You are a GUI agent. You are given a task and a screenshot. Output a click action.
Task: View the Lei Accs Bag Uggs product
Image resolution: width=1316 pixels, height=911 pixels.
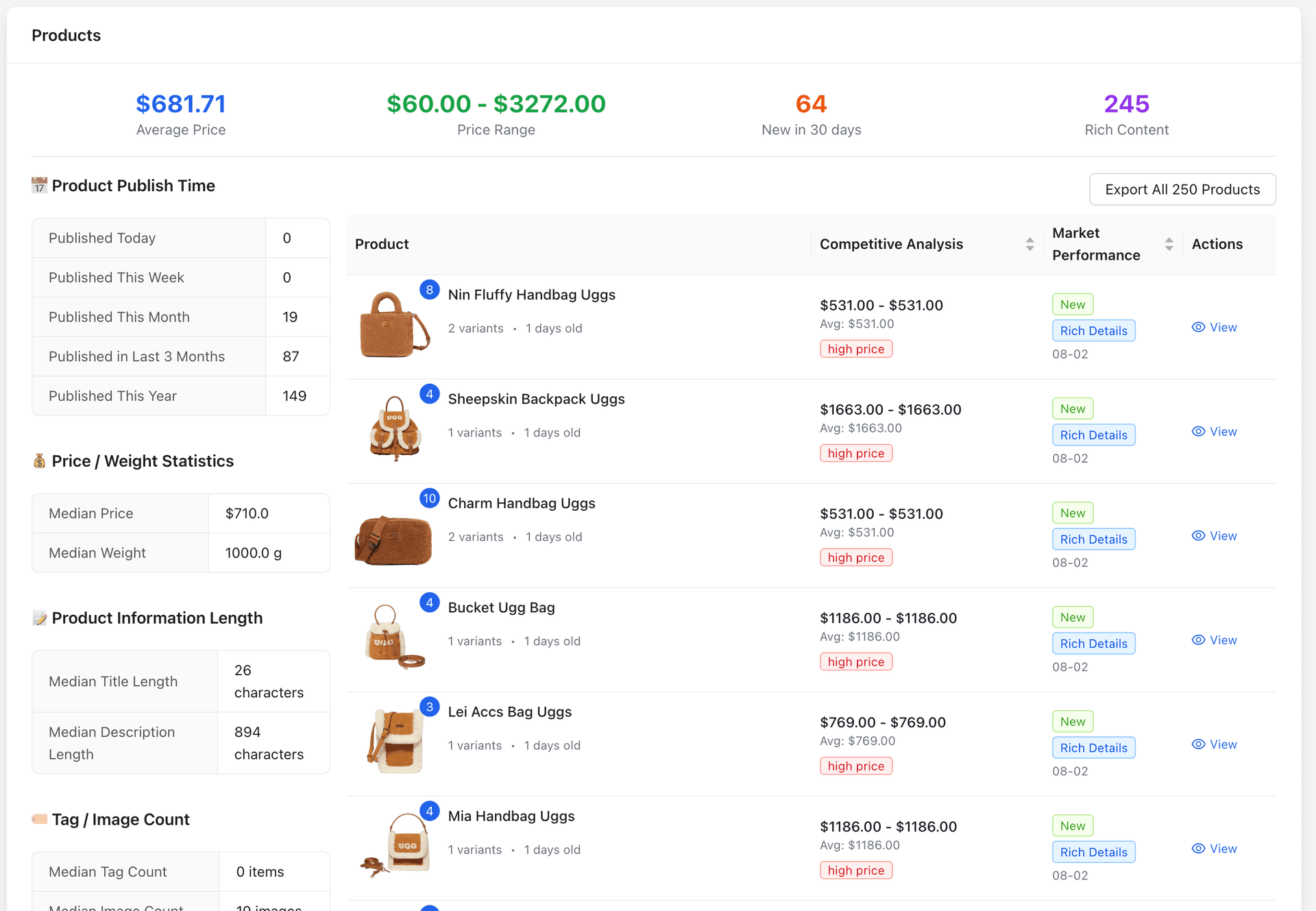coord(1214,744)
